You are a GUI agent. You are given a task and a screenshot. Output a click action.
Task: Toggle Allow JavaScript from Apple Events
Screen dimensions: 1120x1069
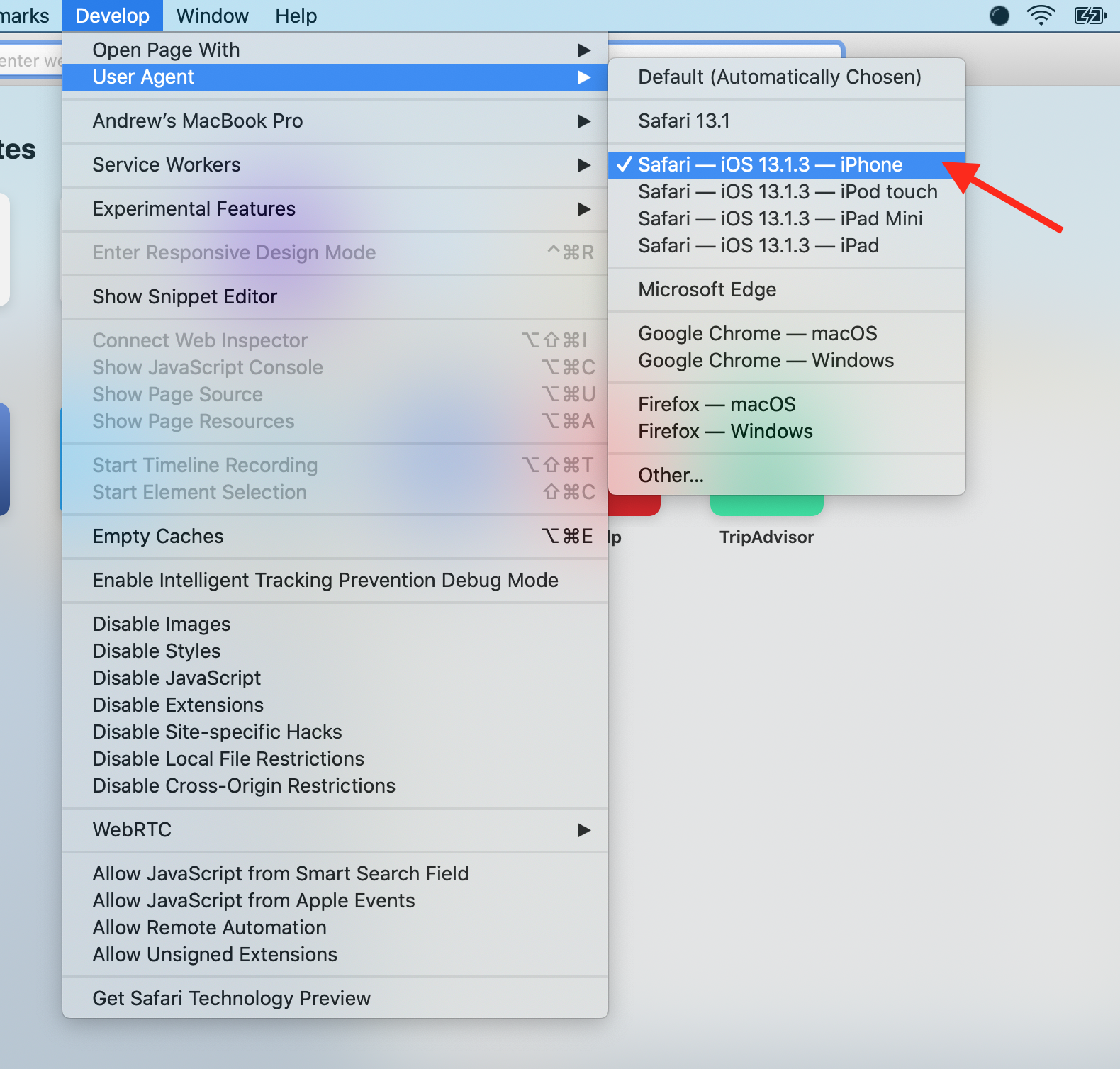point(335,900)
